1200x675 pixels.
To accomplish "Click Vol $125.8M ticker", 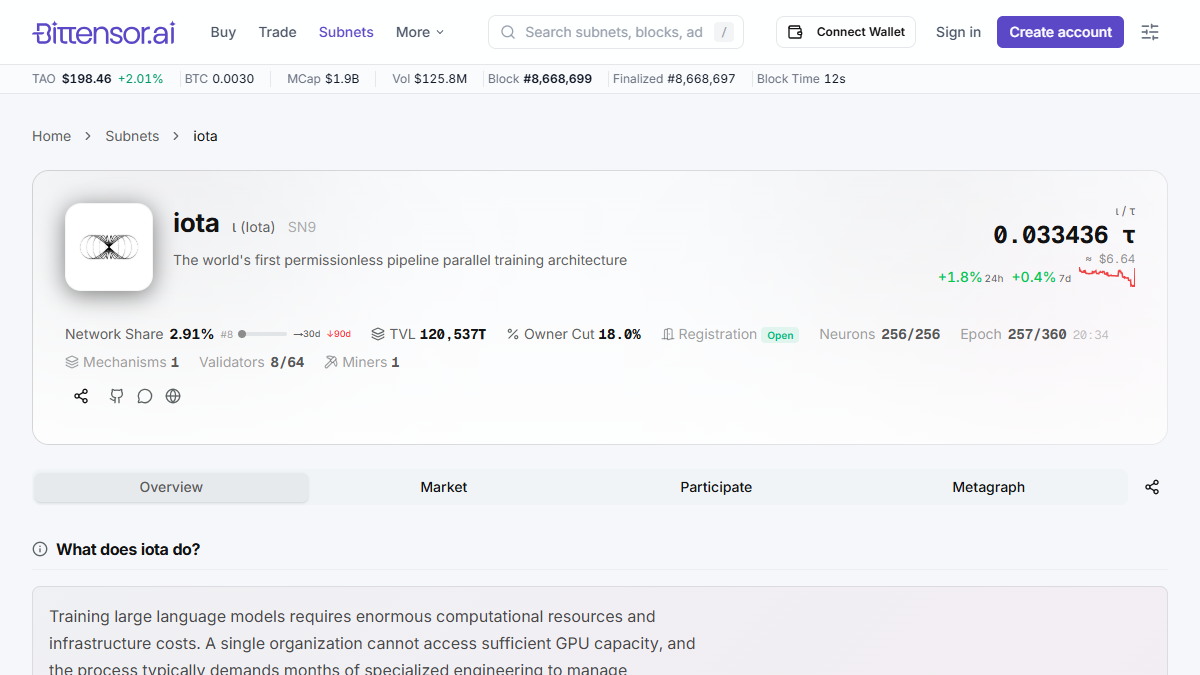I will tap(430, 78).
